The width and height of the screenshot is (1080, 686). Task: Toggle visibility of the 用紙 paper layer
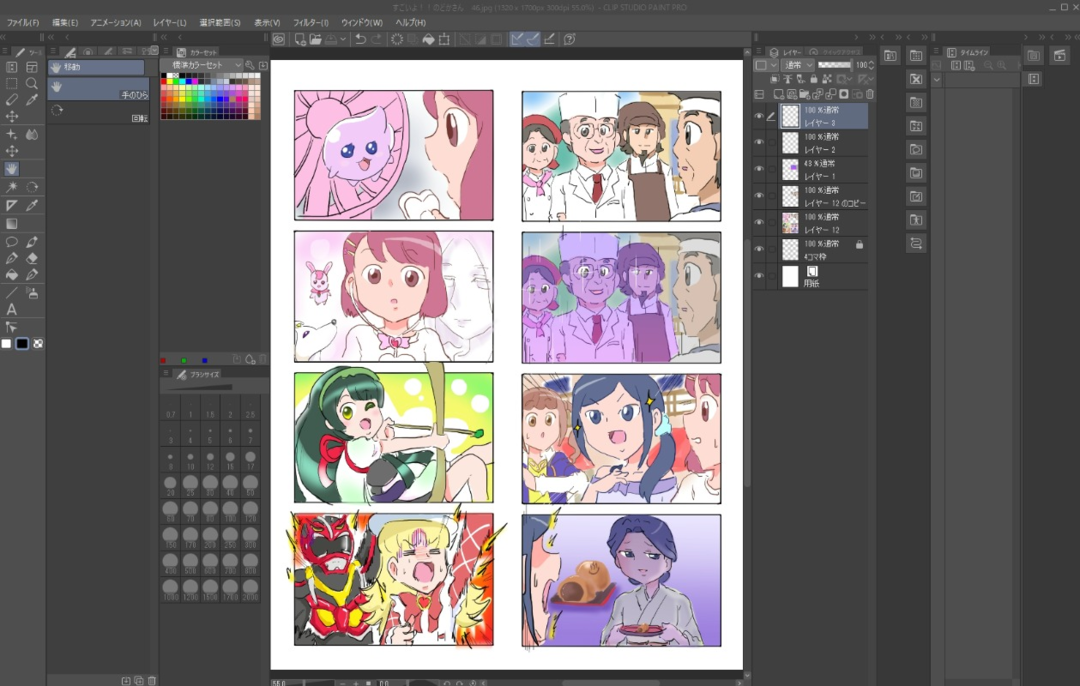coord(758,276)
